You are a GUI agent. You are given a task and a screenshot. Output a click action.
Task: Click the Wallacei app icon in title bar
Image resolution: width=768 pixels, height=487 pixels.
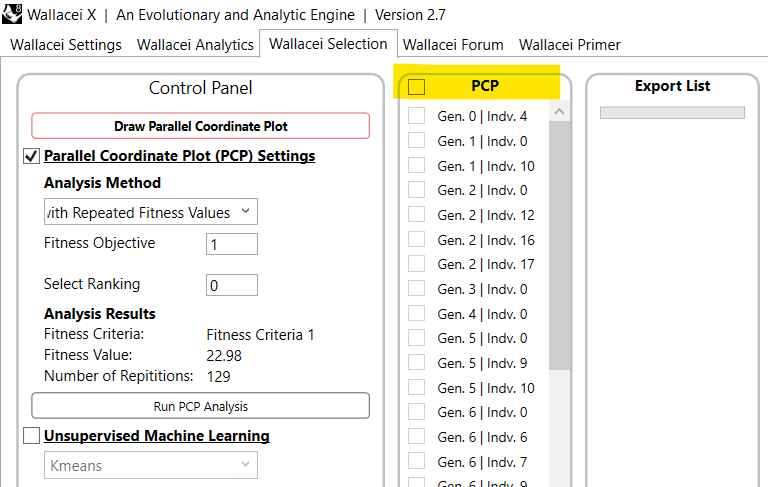pyautogui.click(x=12, y=13)
